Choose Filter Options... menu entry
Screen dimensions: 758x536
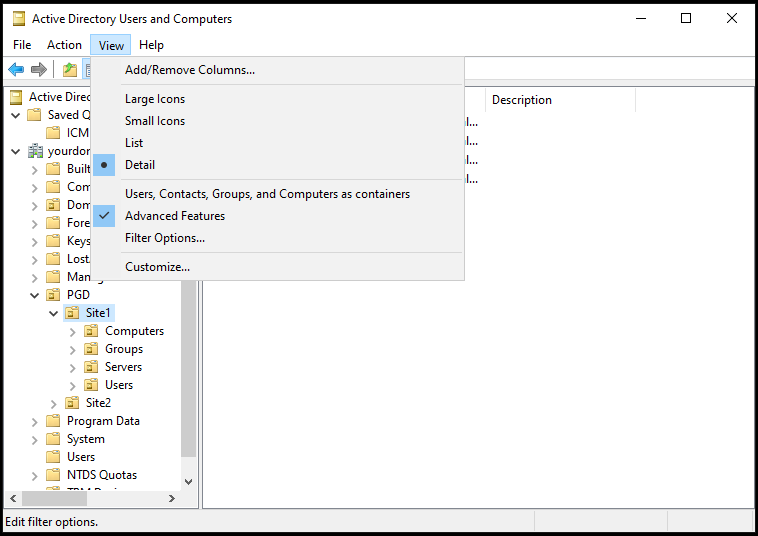[277, 238]
